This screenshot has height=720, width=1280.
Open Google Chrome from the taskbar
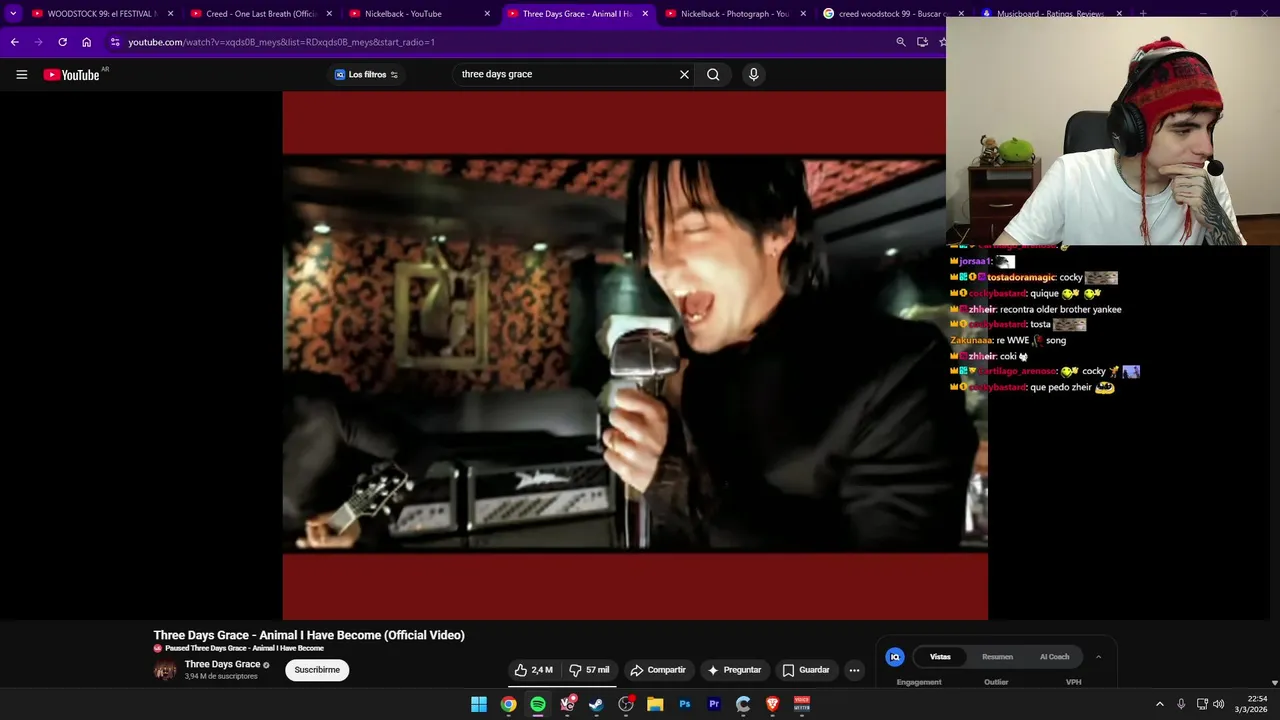(509, 704)
